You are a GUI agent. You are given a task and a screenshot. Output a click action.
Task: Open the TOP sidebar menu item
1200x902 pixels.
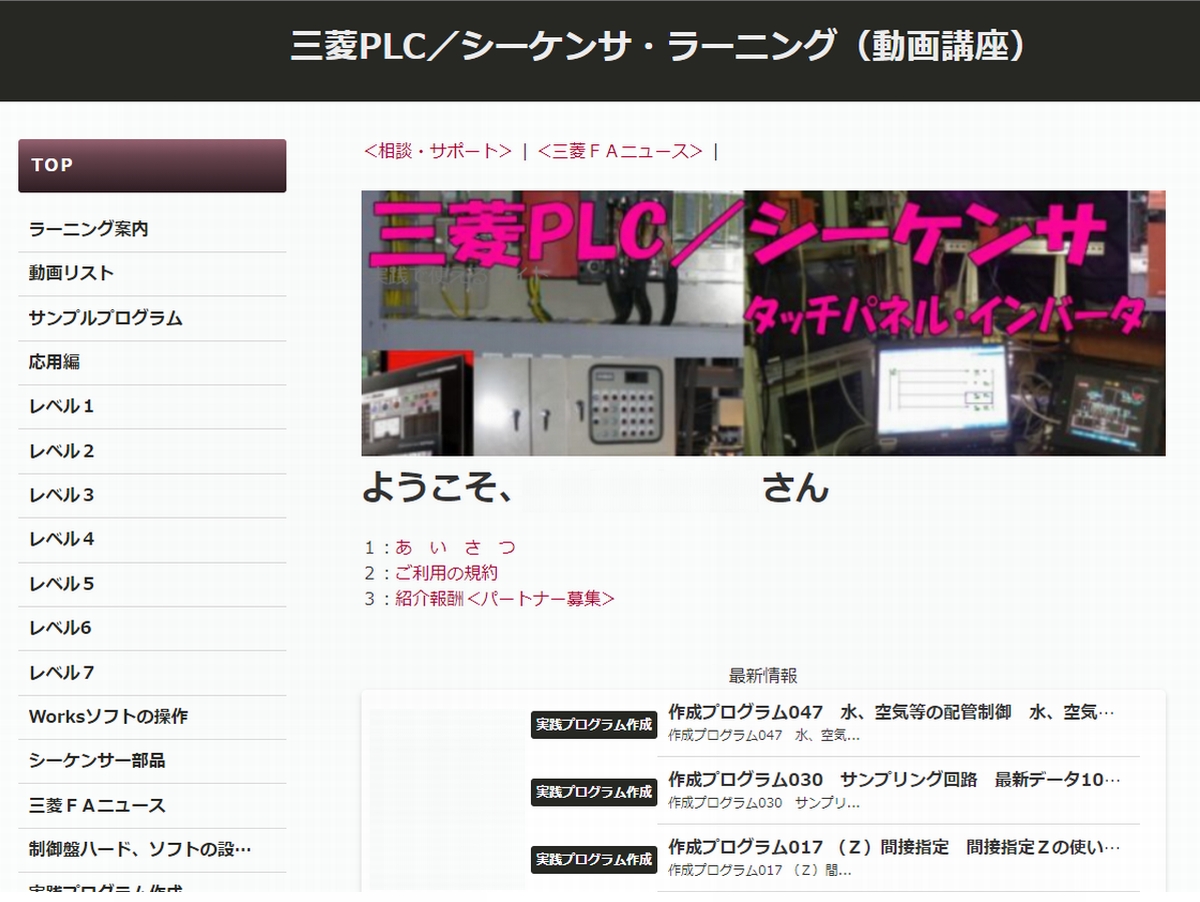152,166
